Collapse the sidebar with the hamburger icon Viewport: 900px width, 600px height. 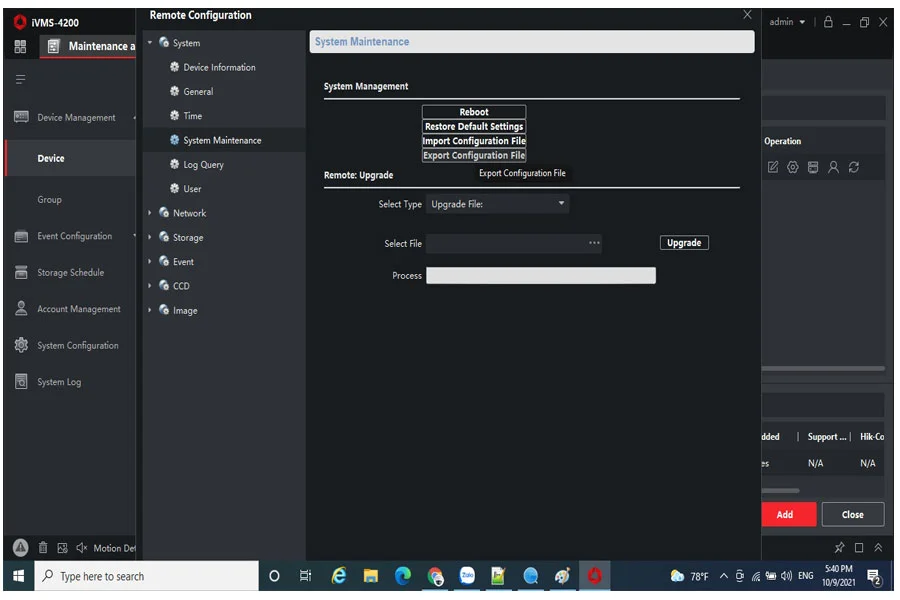(20, 79)
